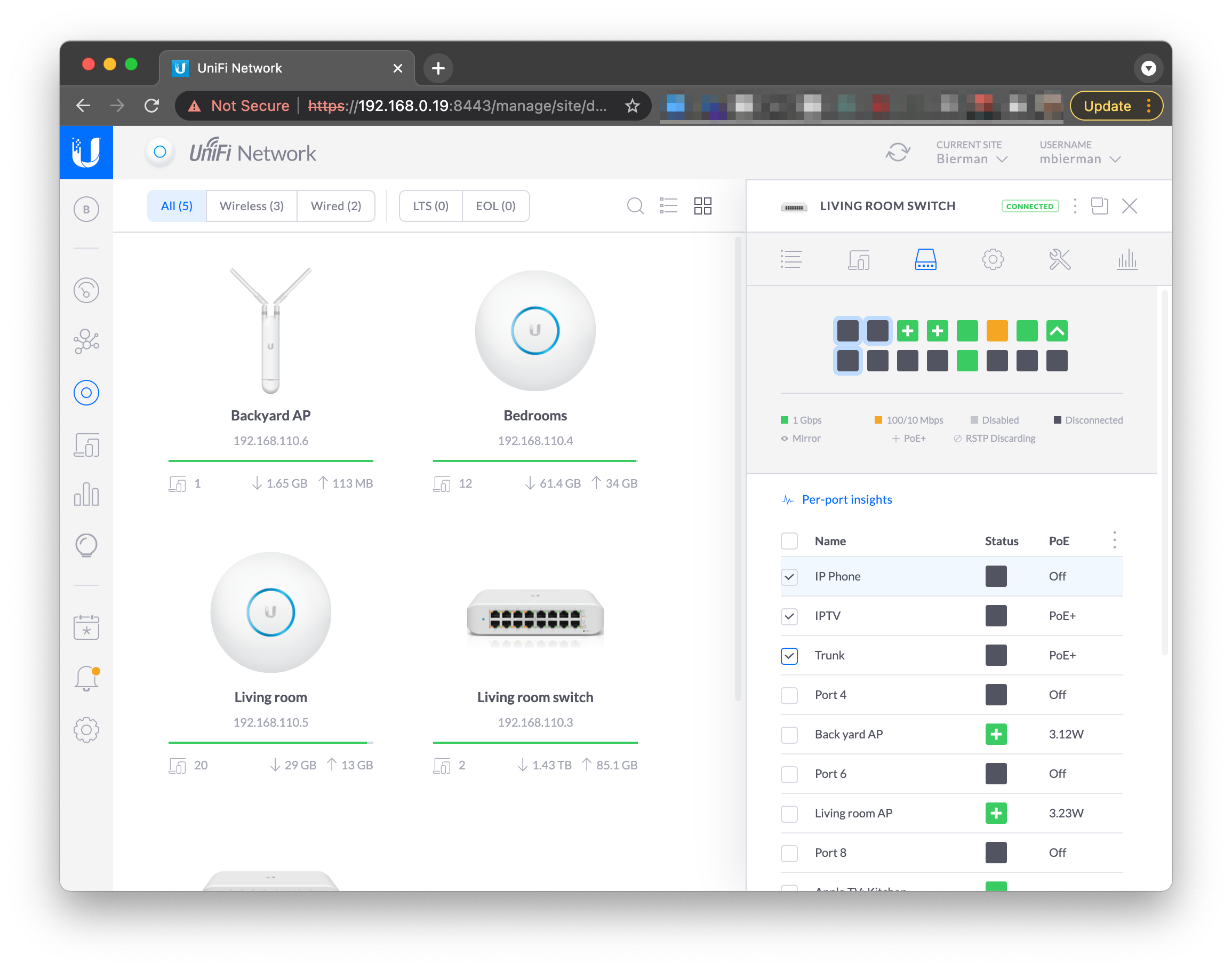Open Events calendar icon in sidebar
This screenshot has height=970, width=1232.
click(x=86, y=627)
